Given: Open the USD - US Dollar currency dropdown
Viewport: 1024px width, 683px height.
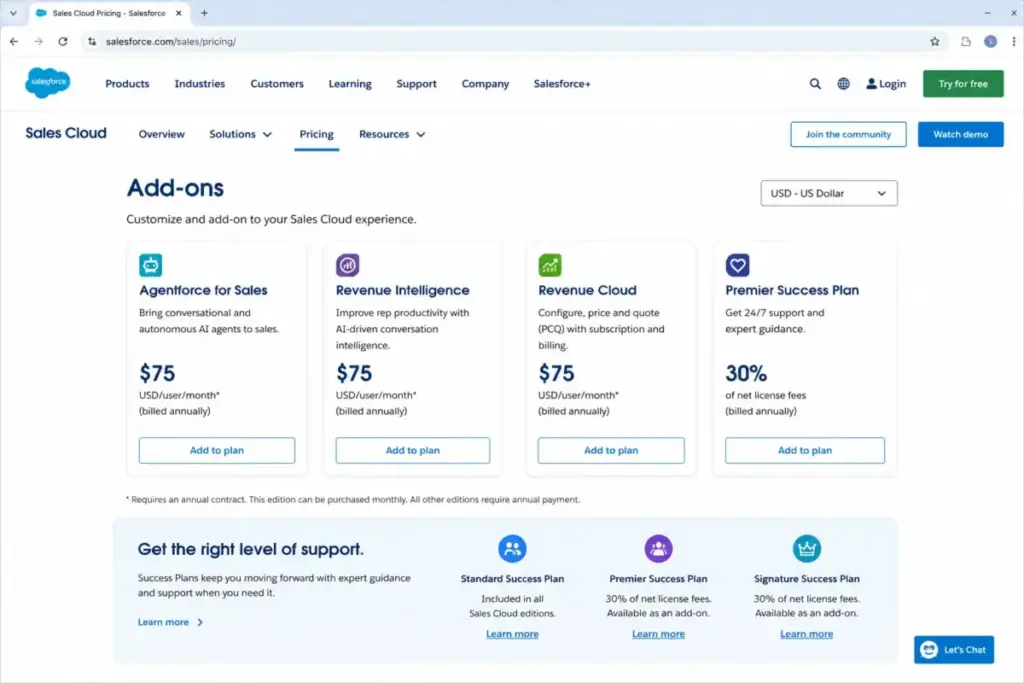Looking at the screenshot, I should pos(829,193).
